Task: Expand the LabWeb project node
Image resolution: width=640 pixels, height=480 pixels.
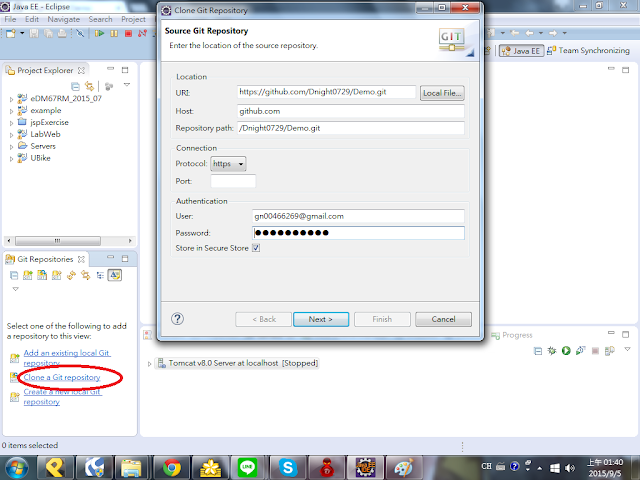Action: pyautogui.click(x=11, y=135)
